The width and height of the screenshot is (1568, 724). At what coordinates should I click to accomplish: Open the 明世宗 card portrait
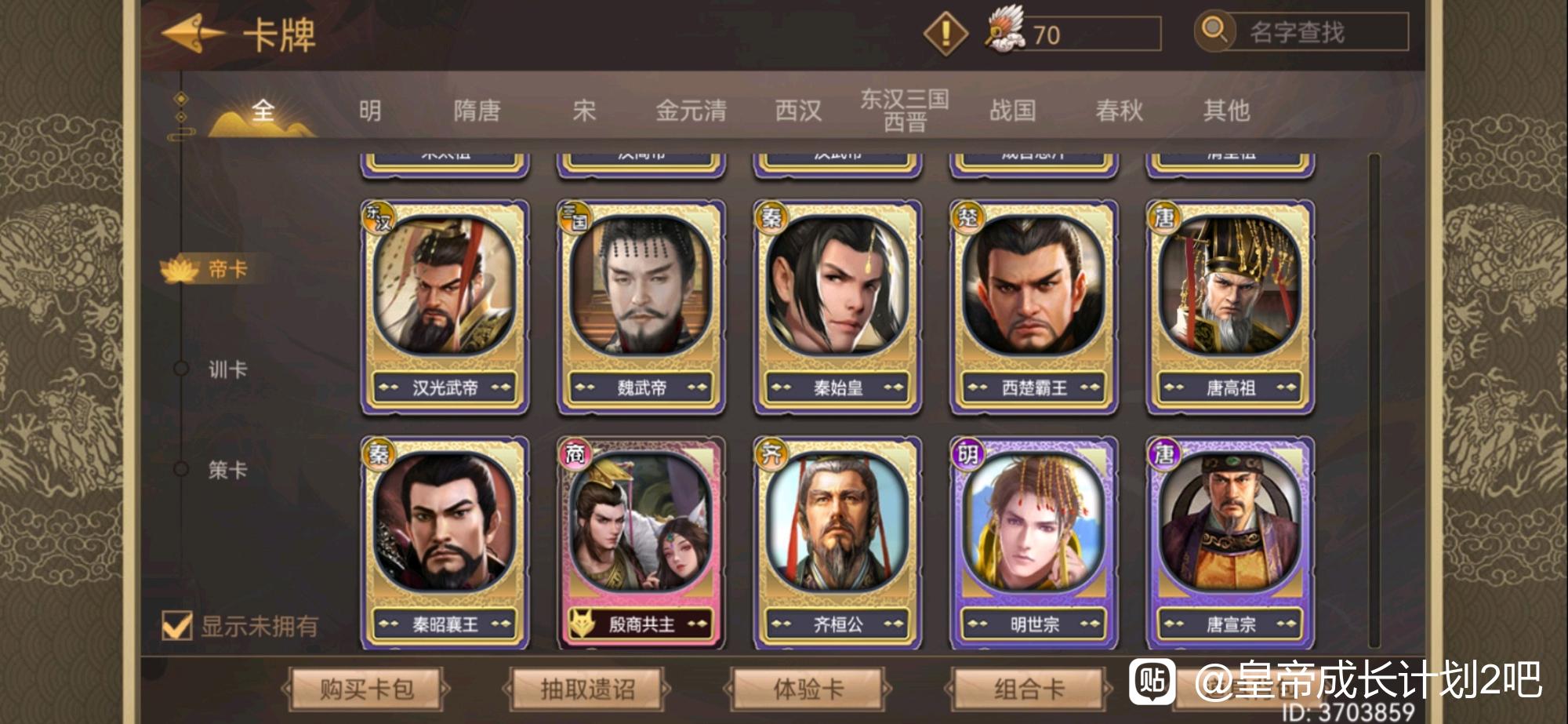click(x=1034, y=523)
